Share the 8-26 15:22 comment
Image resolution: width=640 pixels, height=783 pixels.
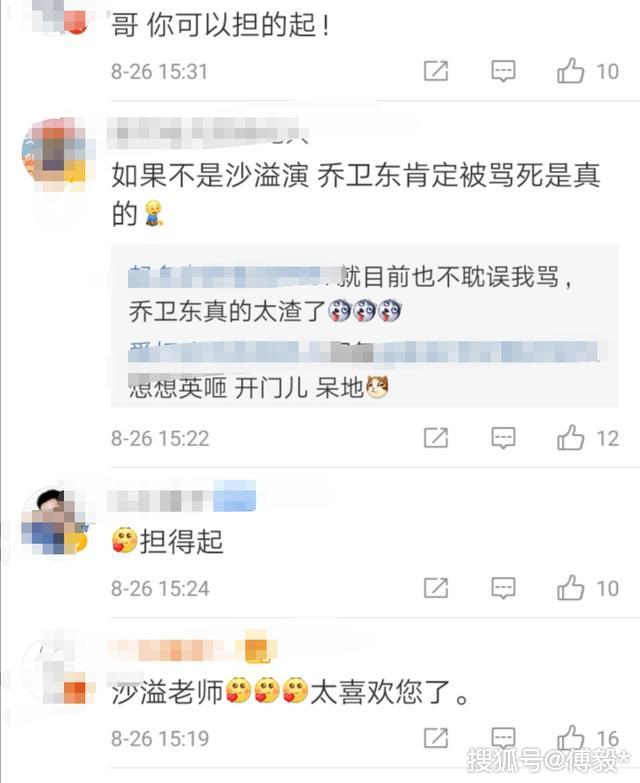coord(436,438)
